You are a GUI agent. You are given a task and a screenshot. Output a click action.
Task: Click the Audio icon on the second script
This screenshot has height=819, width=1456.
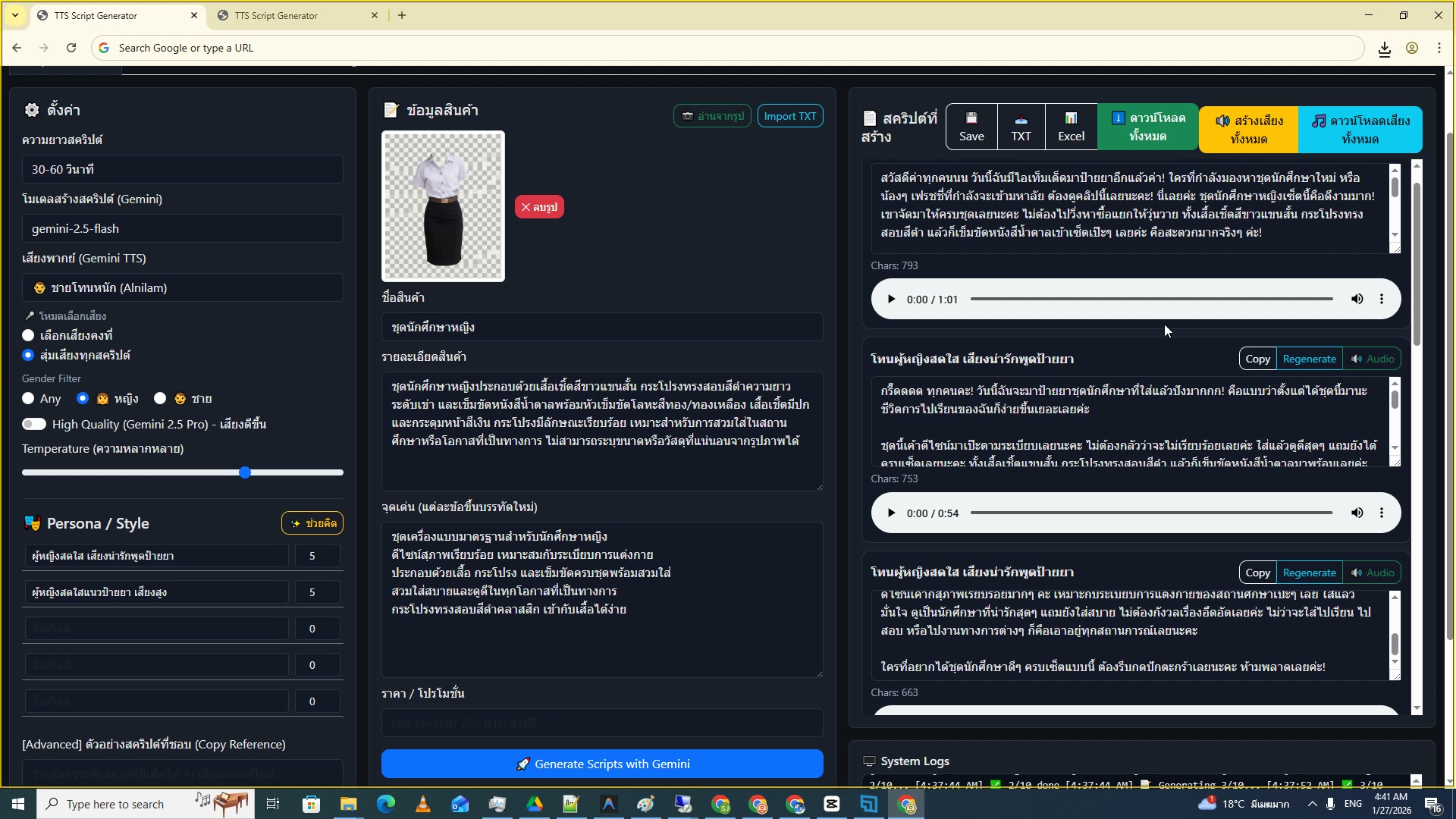click(x=1373, y=358)
